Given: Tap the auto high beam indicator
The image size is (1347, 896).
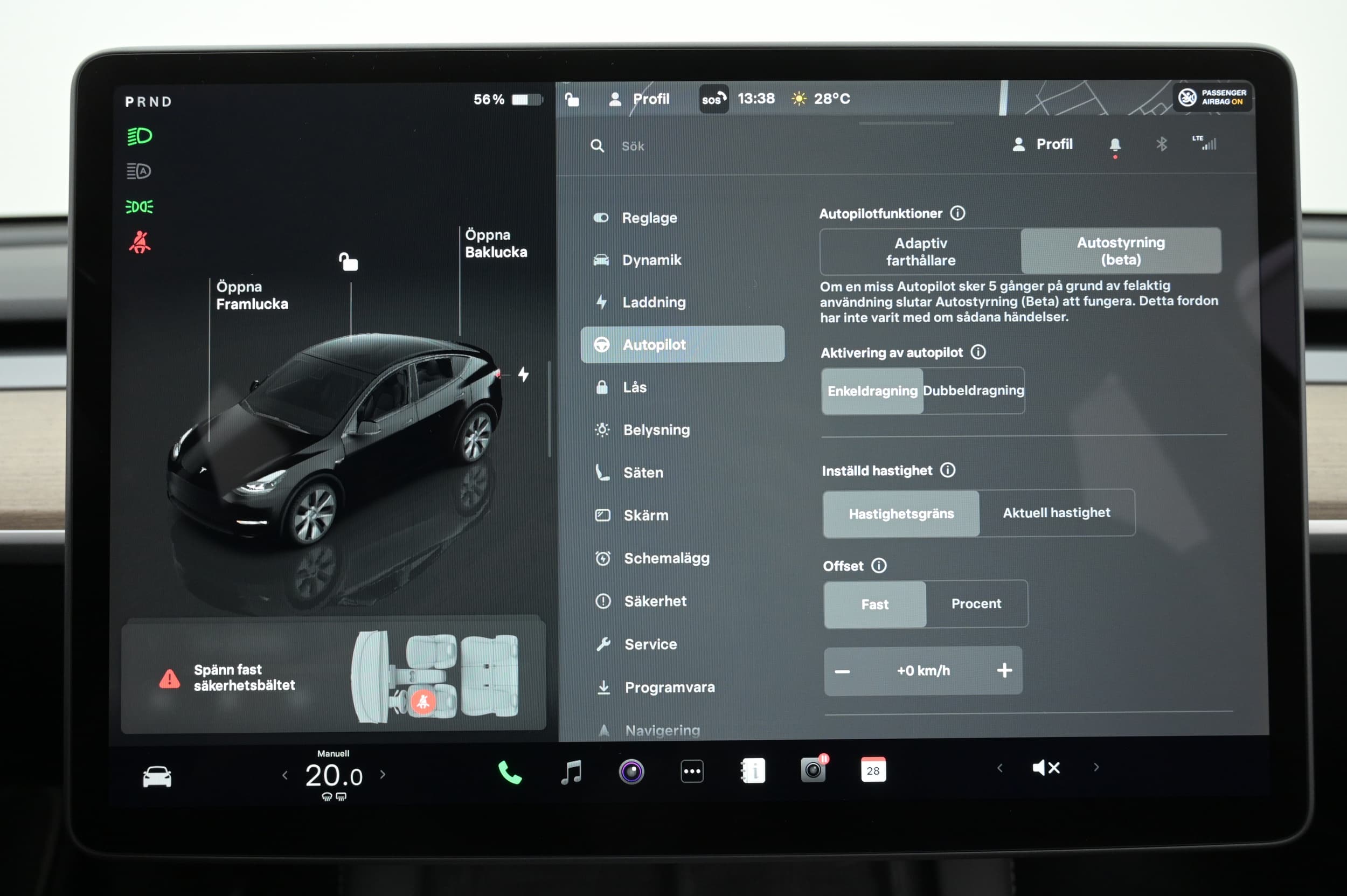Looking at the screenshot, I should [138, 171].
